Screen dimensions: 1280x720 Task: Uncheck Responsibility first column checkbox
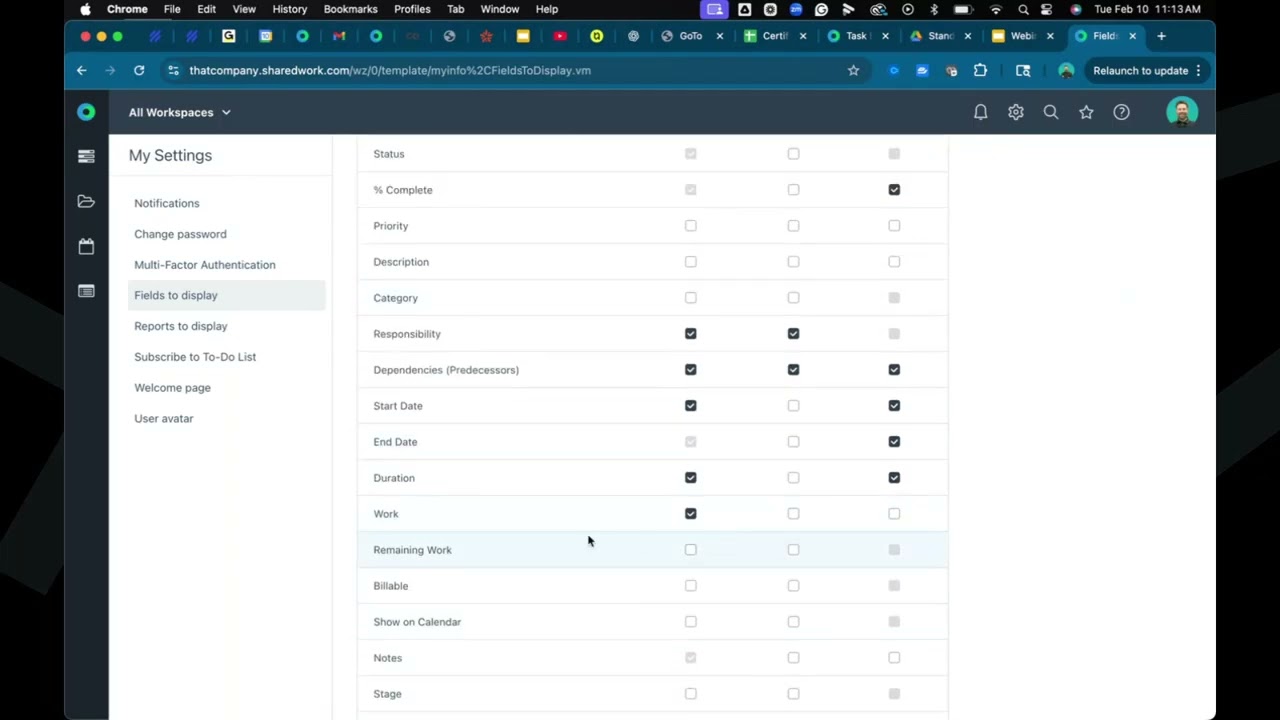[690, 334]
